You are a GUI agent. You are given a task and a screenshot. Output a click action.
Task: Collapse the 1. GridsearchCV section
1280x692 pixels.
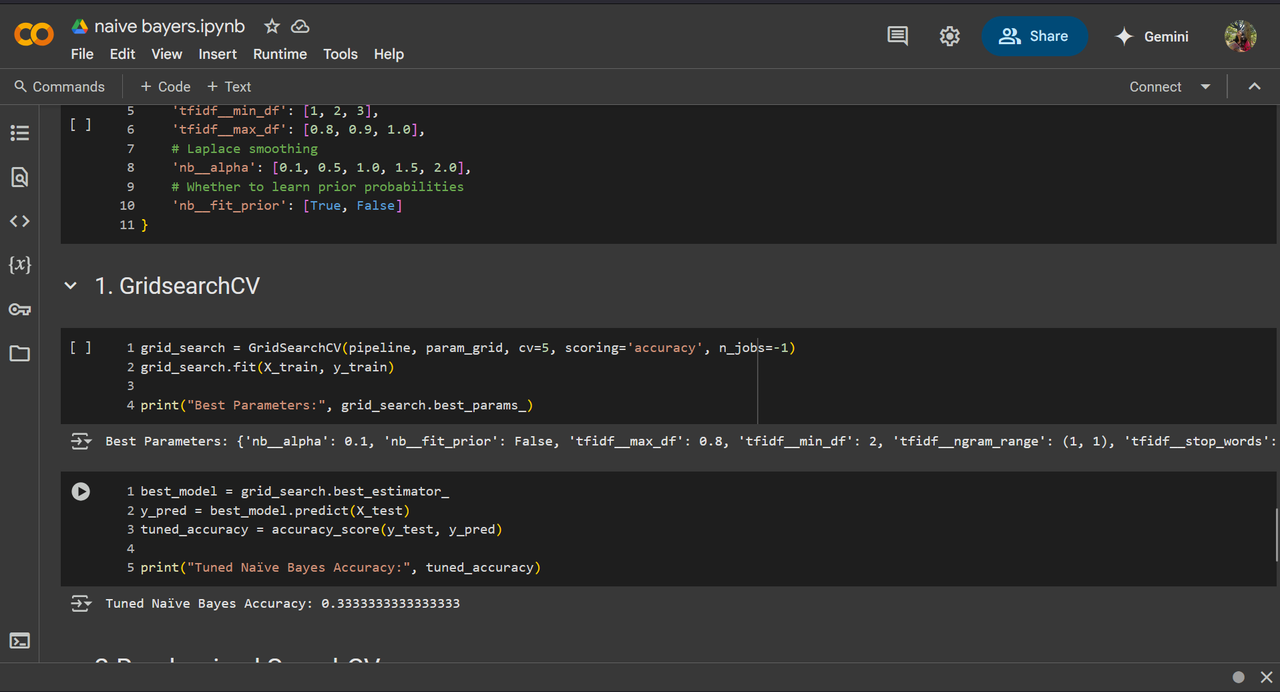71,286
